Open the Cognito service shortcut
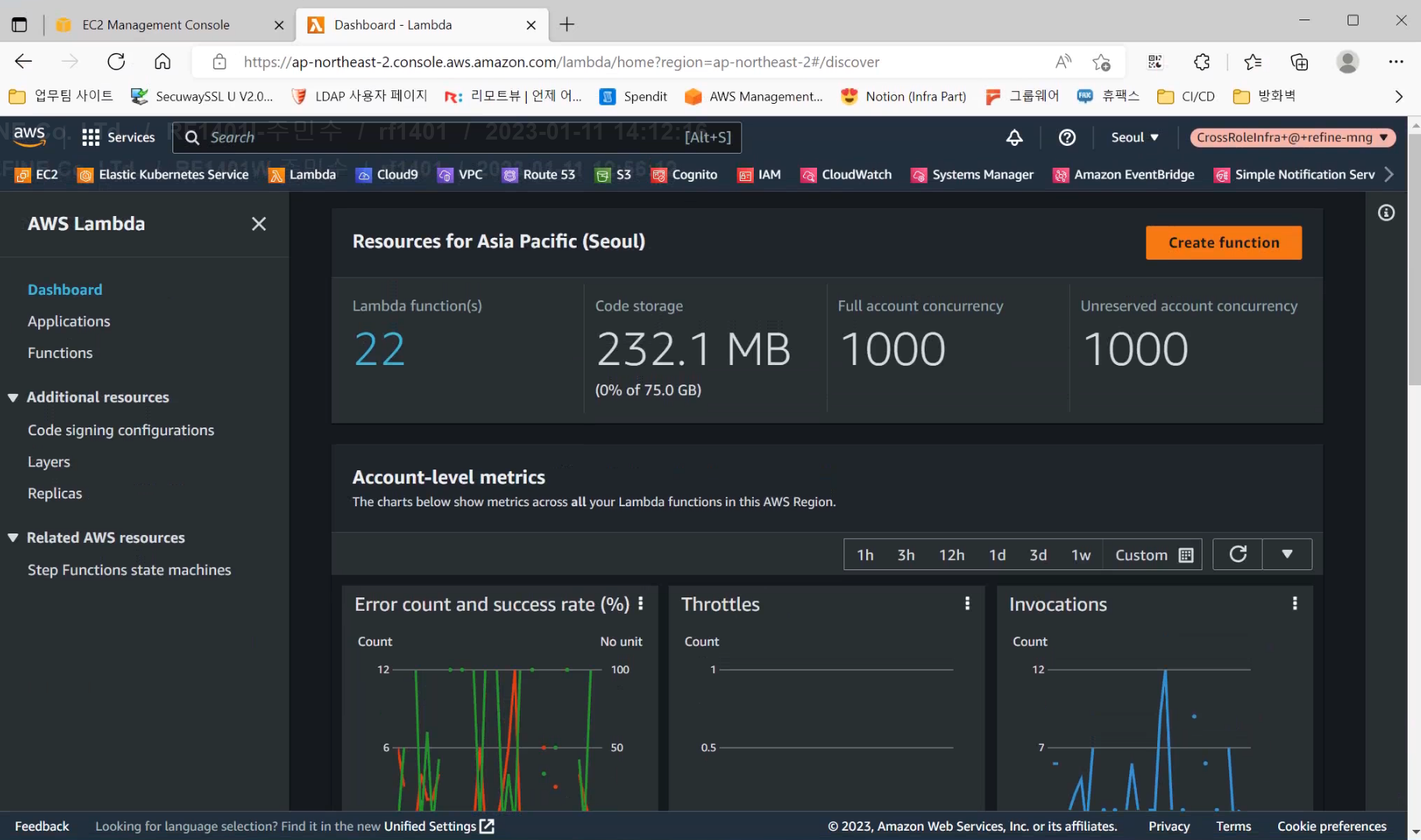Screen dimensions: 1421x840 point(684,175)
